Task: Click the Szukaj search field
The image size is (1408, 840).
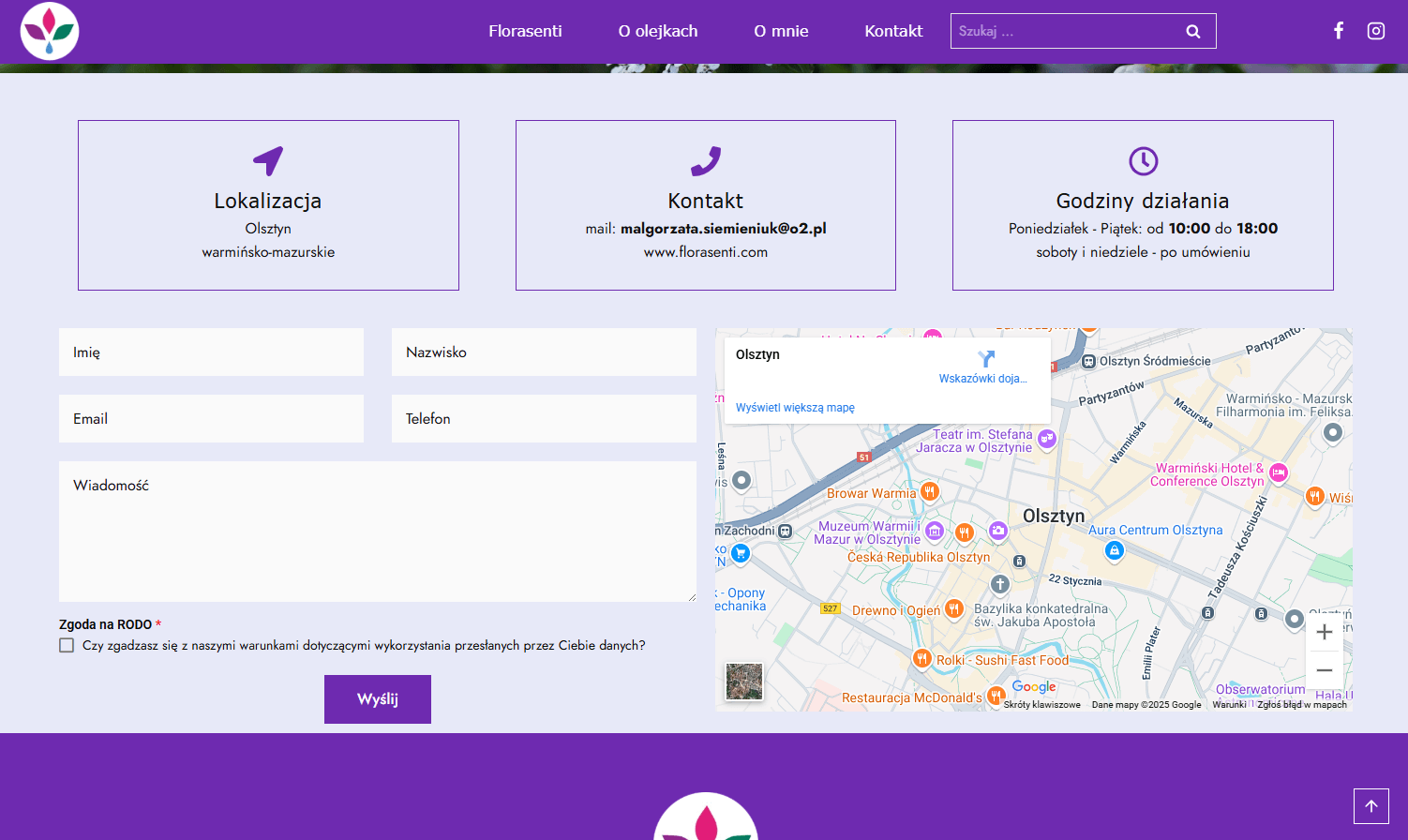Action: [1064, 31]
